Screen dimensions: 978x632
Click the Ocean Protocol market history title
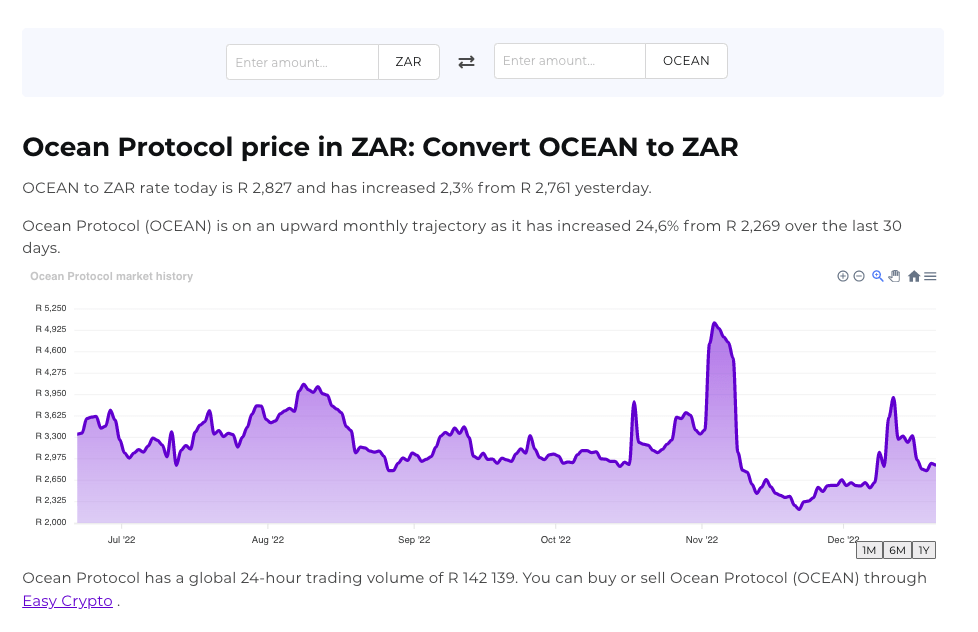point(112,276)
